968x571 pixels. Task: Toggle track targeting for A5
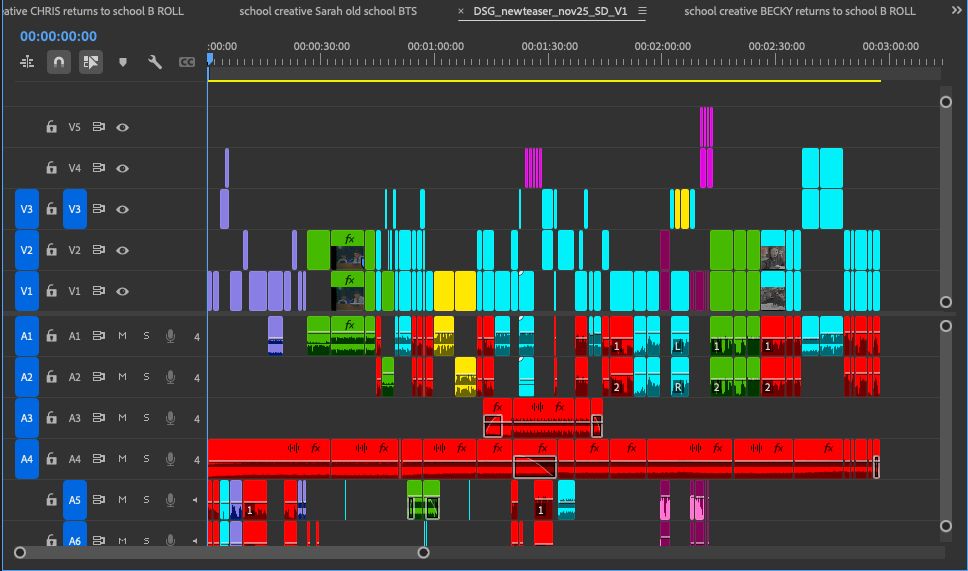(x=74, y=500)
